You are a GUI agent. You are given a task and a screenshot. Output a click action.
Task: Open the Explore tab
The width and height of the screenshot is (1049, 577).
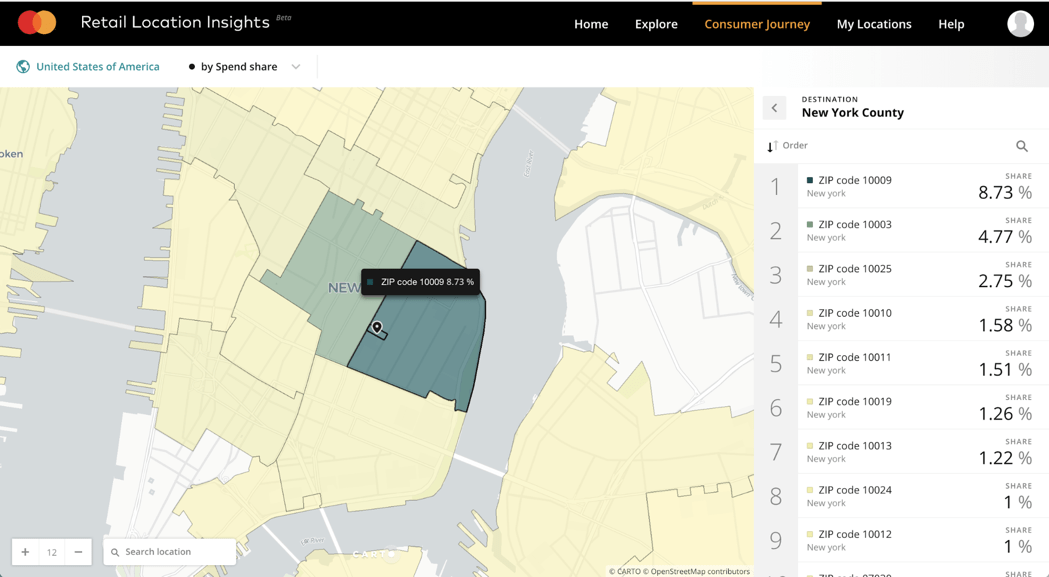pos(656,24)
